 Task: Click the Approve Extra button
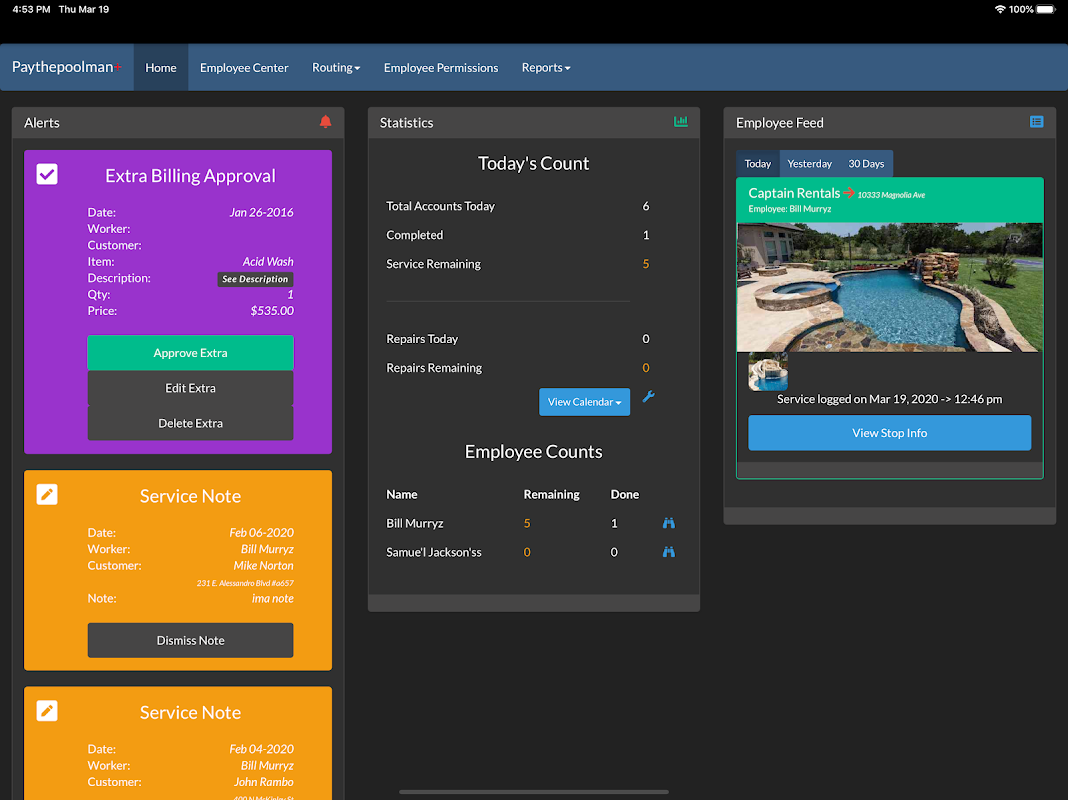tap(190, 353)
